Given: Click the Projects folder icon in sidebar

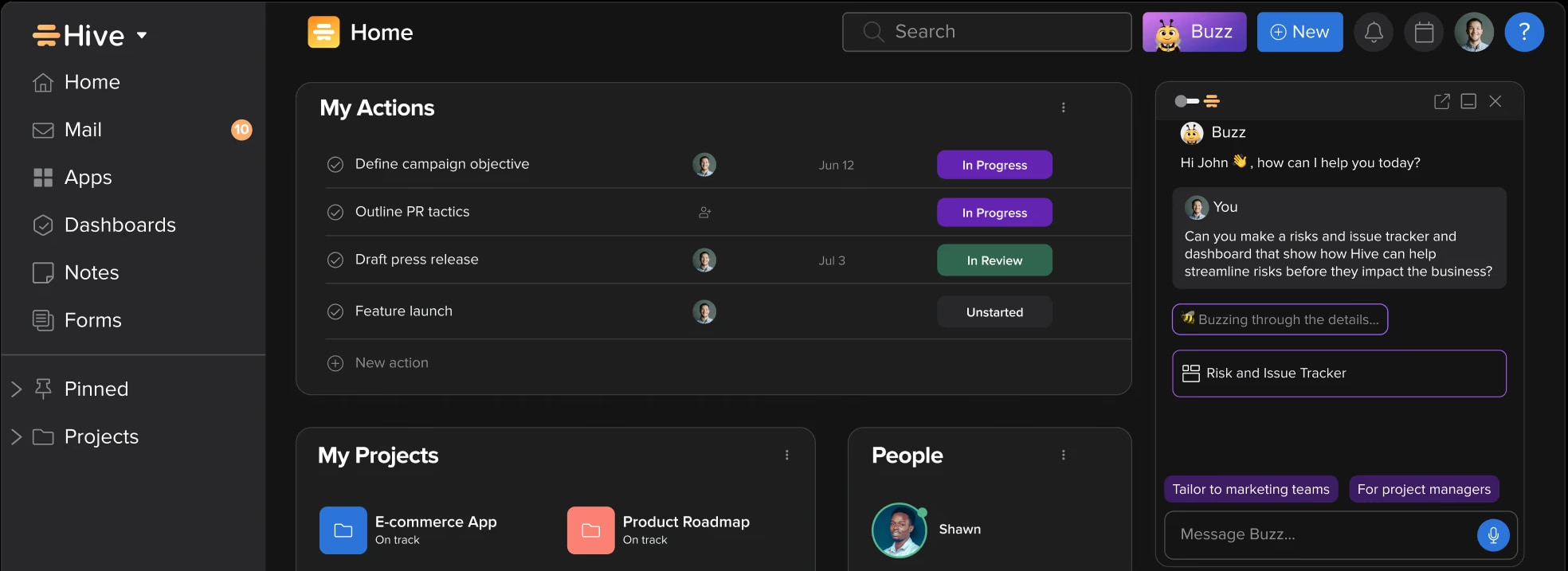Looking at the screenshot, I should [x=43, y=436].
